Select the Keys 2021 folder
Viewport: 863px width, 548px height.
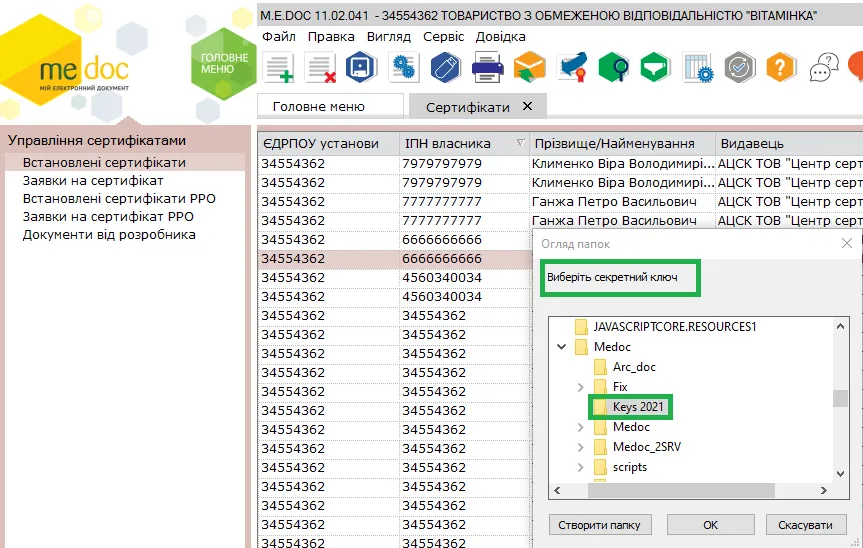(638, 407)
